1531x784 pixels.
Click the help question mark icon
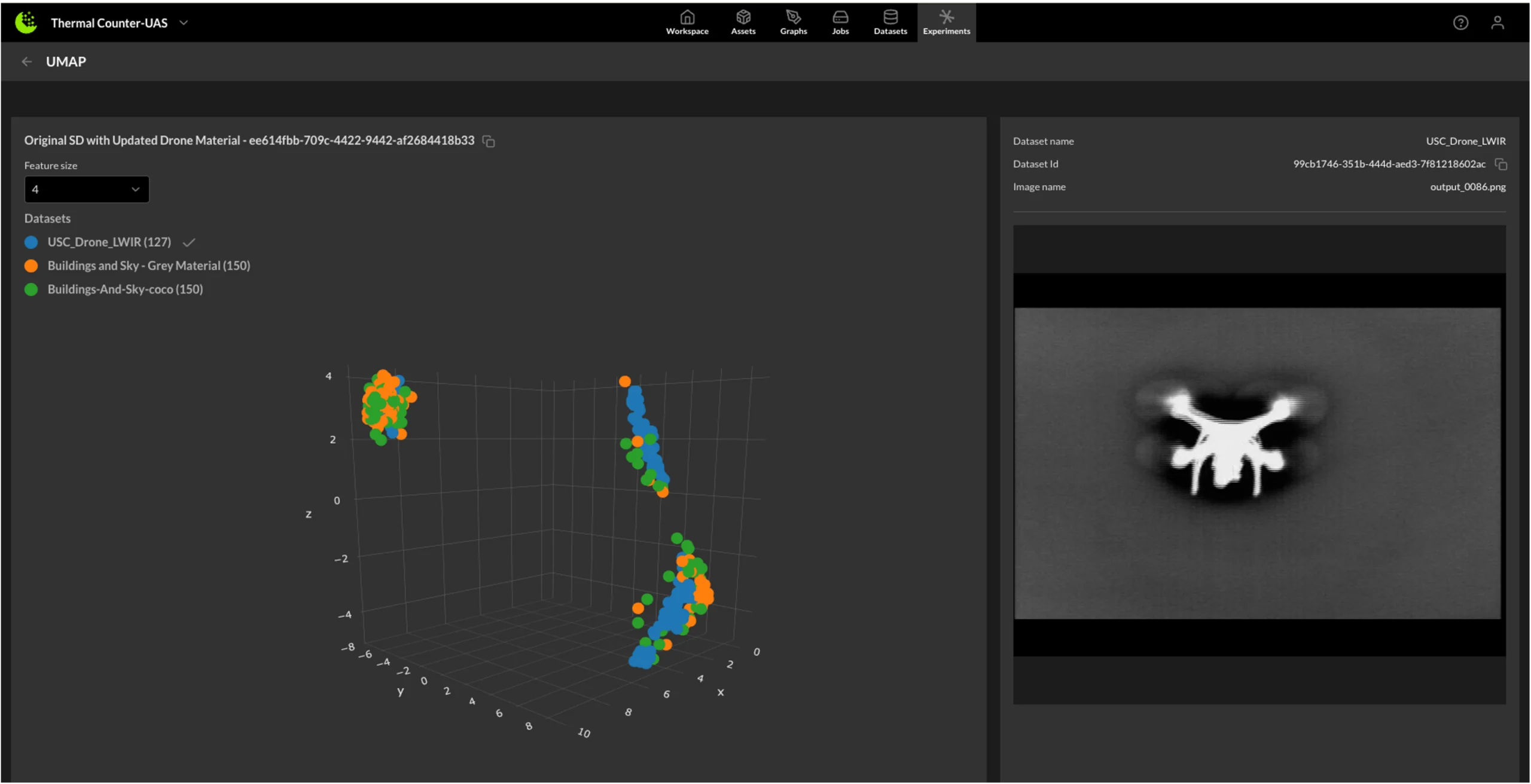pyautogui.click(x=1460, y=23)
